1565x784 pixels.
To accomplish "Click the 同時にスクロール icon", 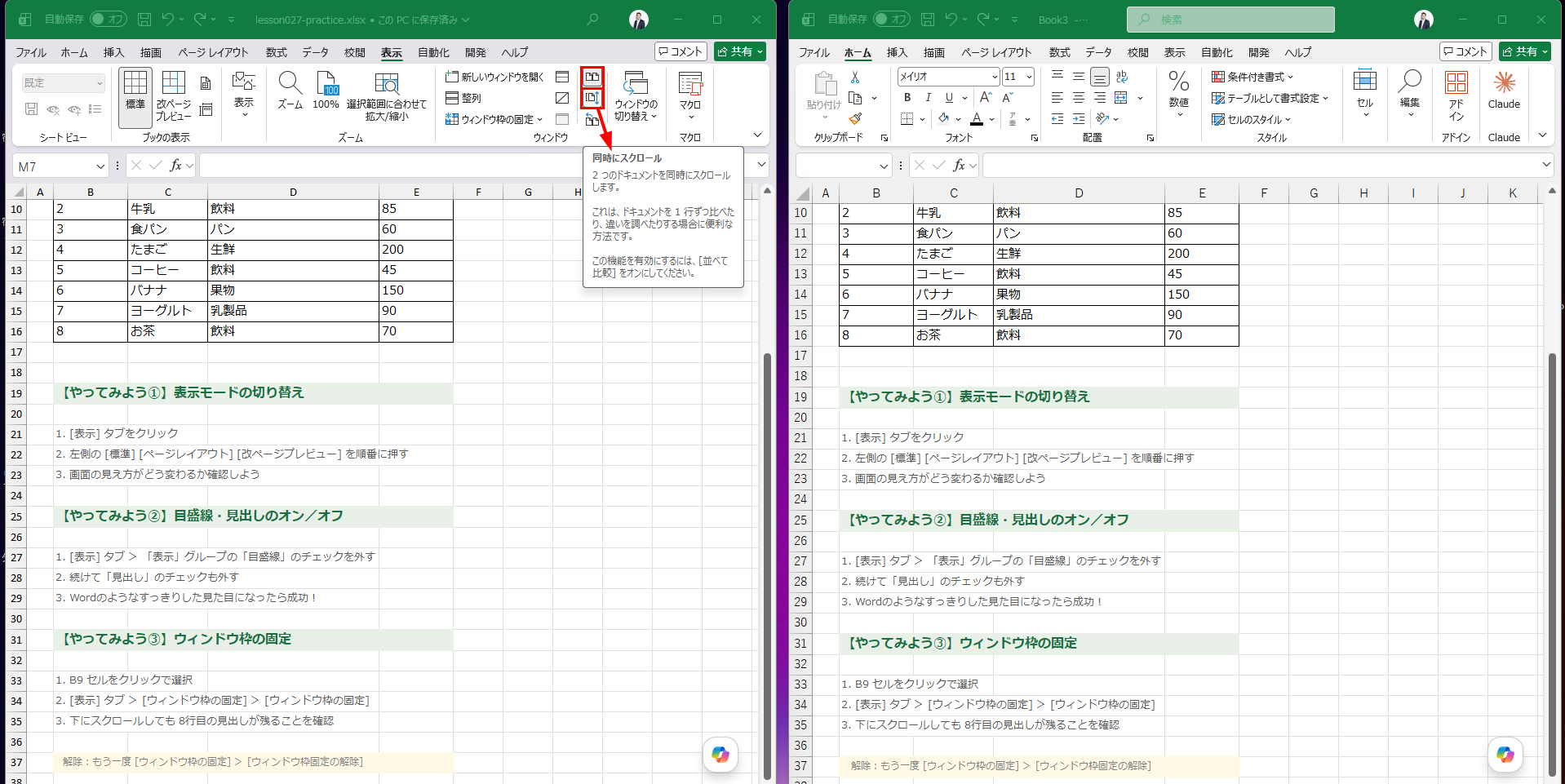I will 592,98.
